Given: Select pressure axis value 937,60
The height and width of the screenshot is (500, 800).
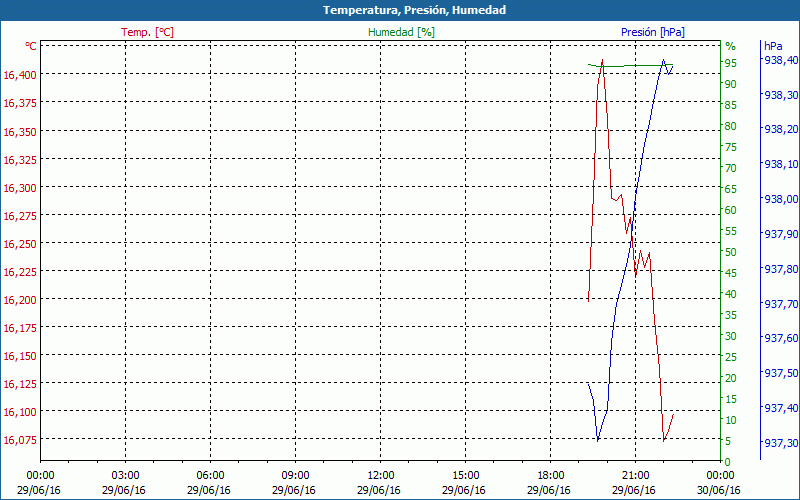Looking at the screenshot, I should pyautogui.click(x=781, y=338).
